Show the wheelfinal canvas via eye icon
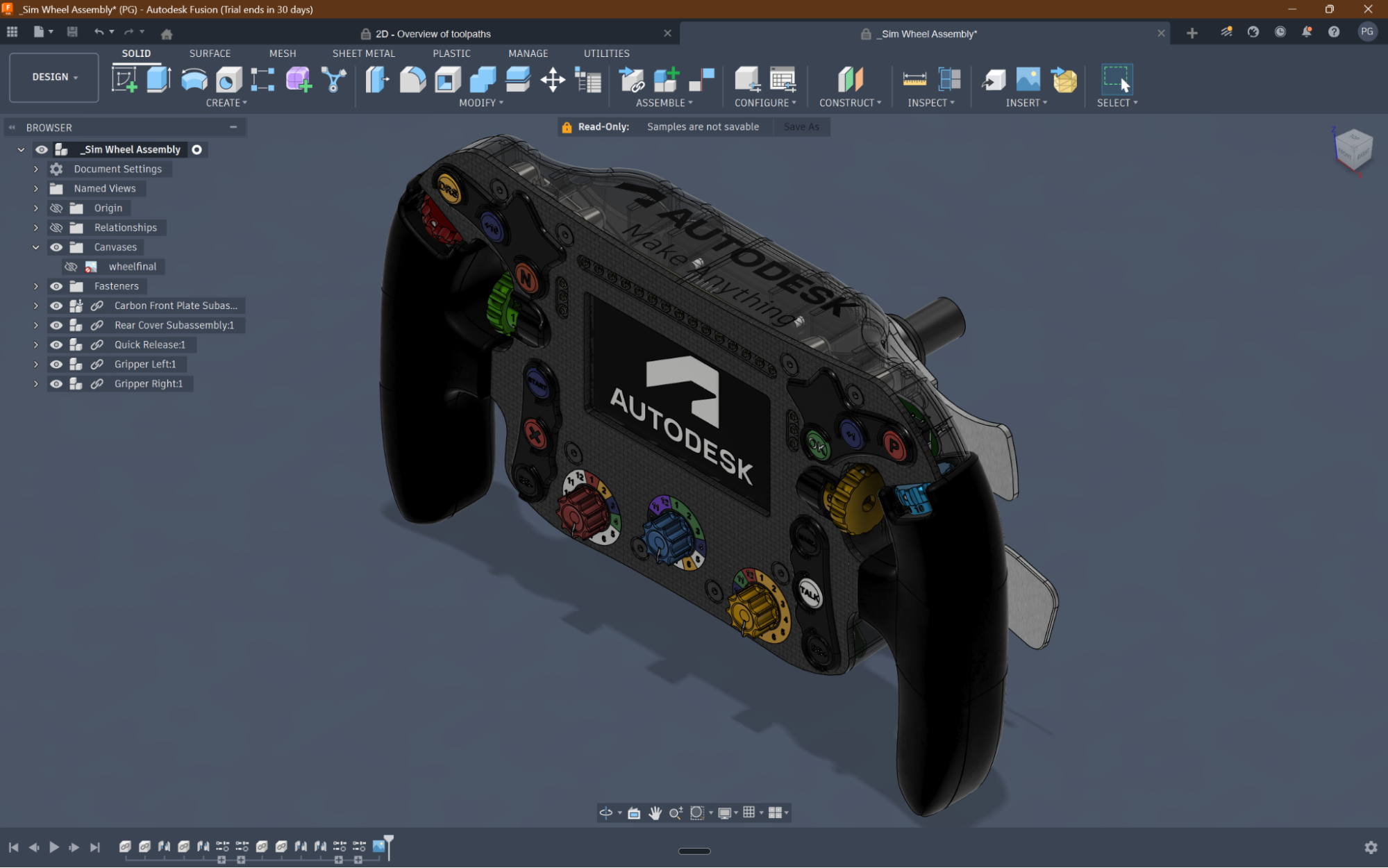The width and height of the screenshot is (1388, 868). 71,267
